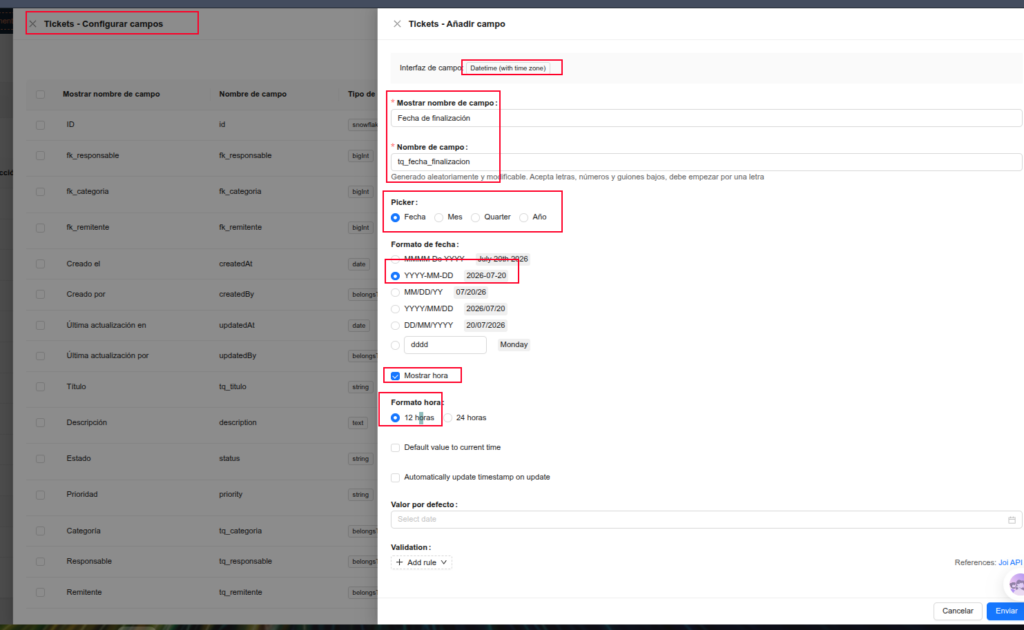The height and width of the screenshot is (630, 1024).
Task: Toggle the Mostrar hora checkbox
Action: point(395,376)
